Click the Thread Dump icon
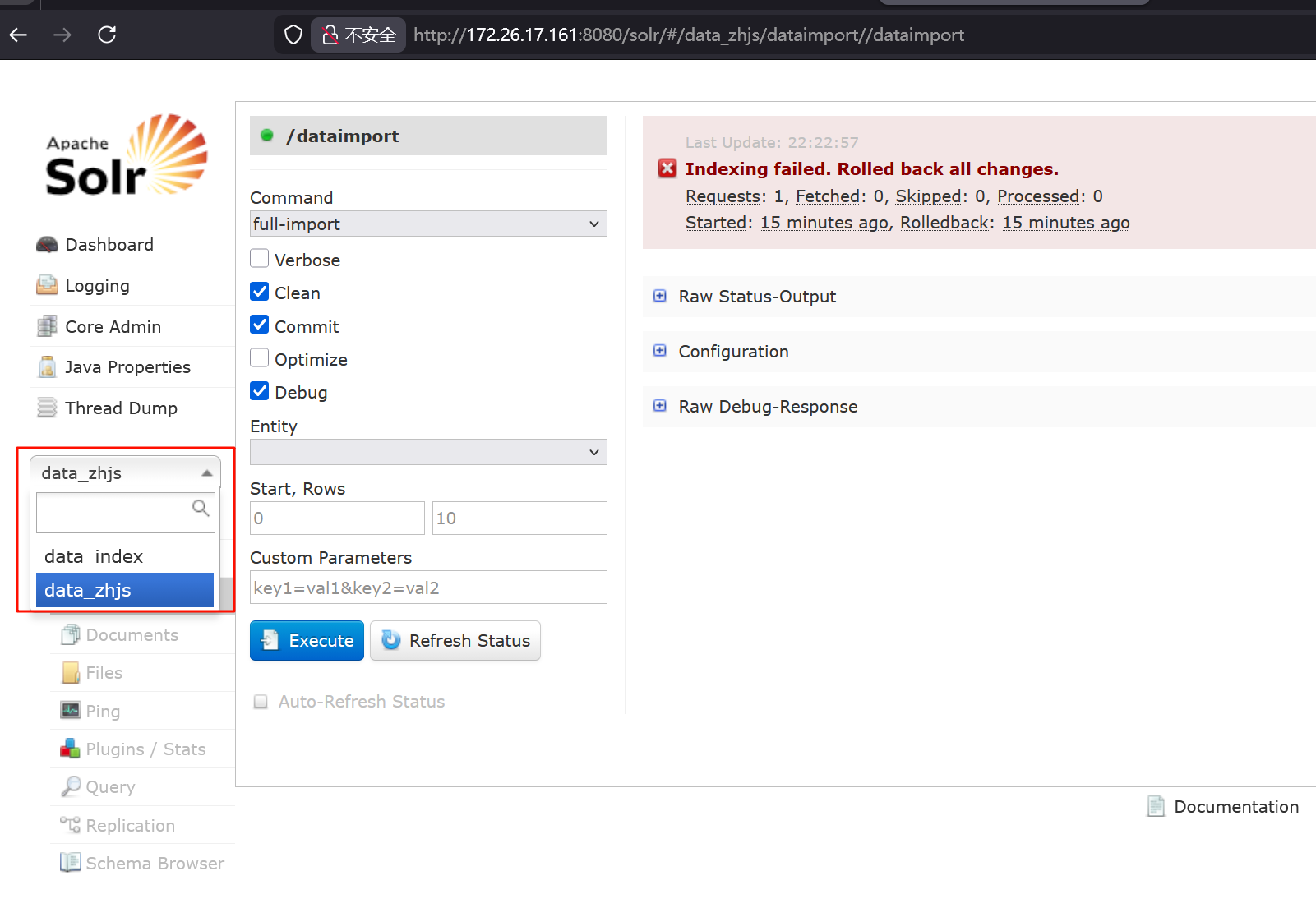 pyautogui.click(x=47, y=408)
